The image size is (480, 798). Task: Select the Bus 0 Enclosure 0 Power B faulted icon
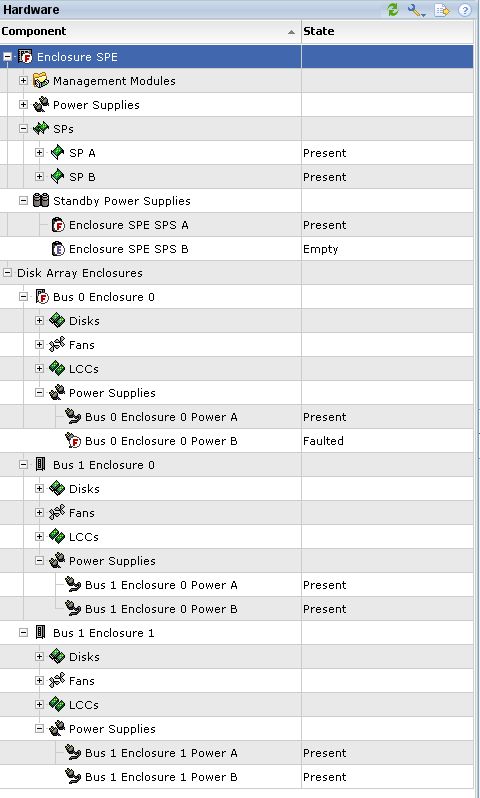pos(73,441)
